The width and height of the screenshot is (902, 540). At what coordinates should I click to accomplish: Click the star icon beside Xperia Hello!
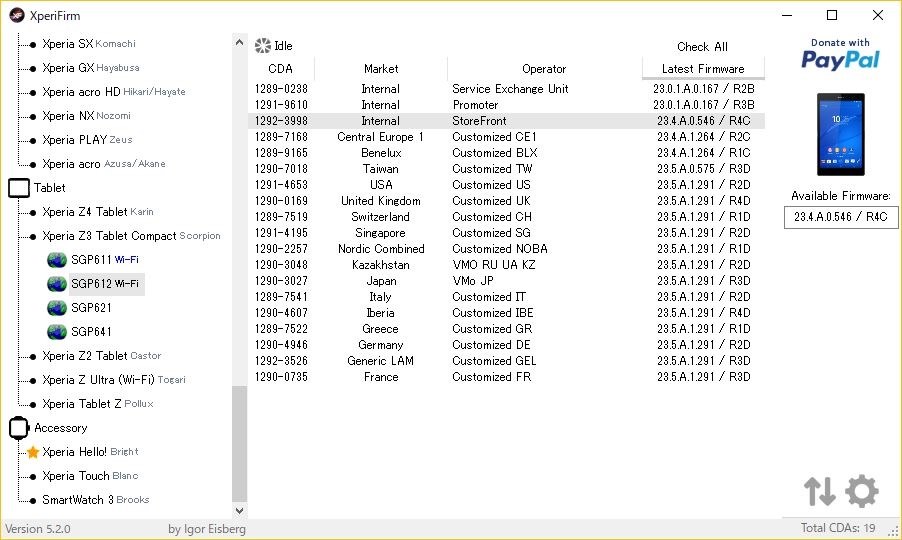[x=33, y=452]
